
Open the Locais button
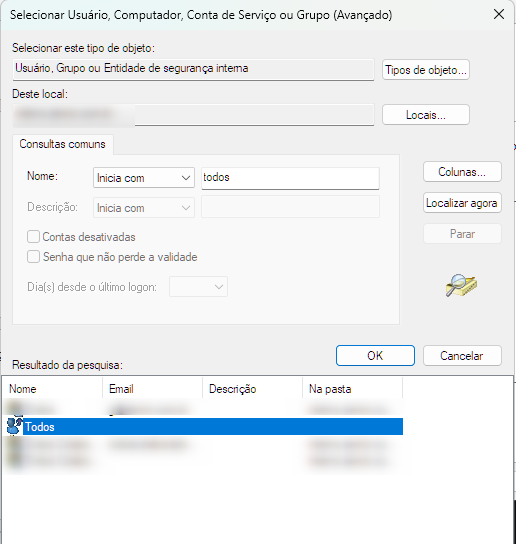(426, 114)
